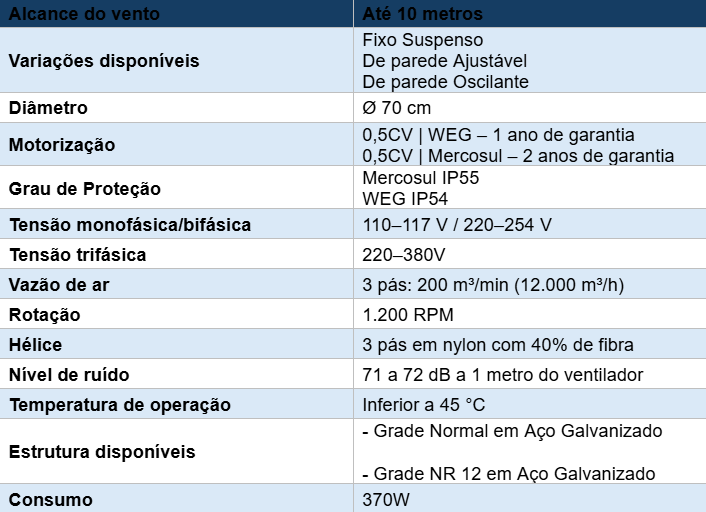Click the "Vazão de ar" row label

pos(59,285)
